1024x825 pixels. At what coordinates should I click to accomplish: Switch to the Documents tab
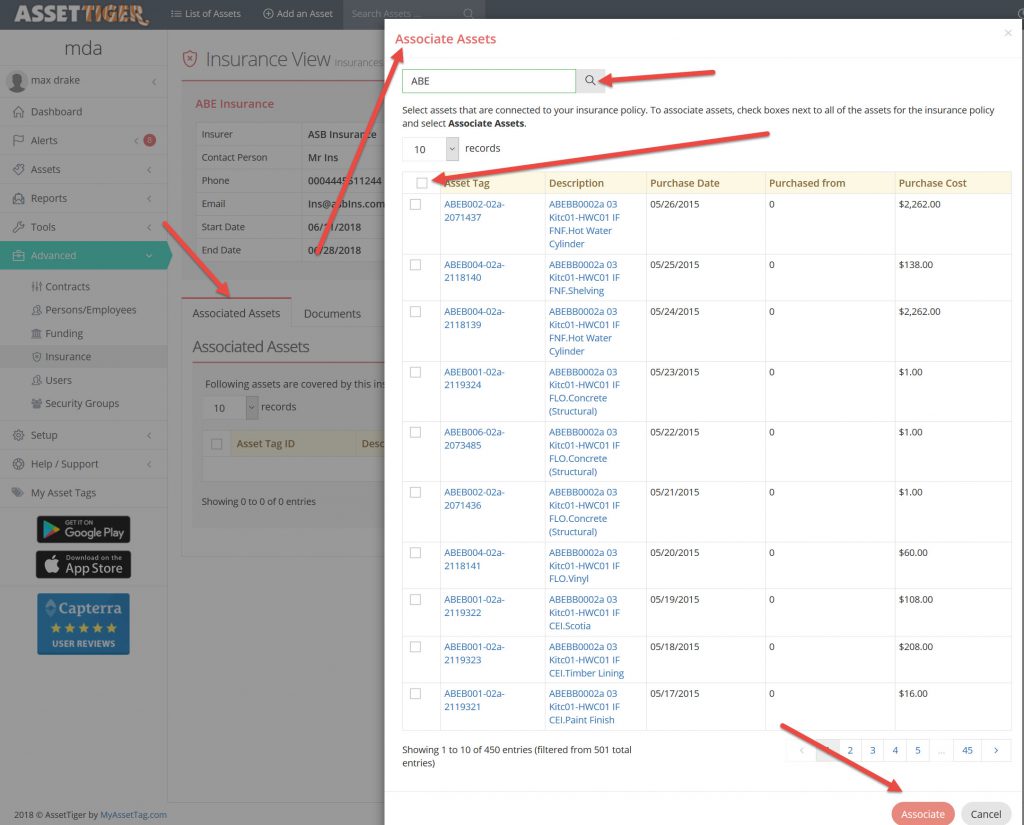332,313
